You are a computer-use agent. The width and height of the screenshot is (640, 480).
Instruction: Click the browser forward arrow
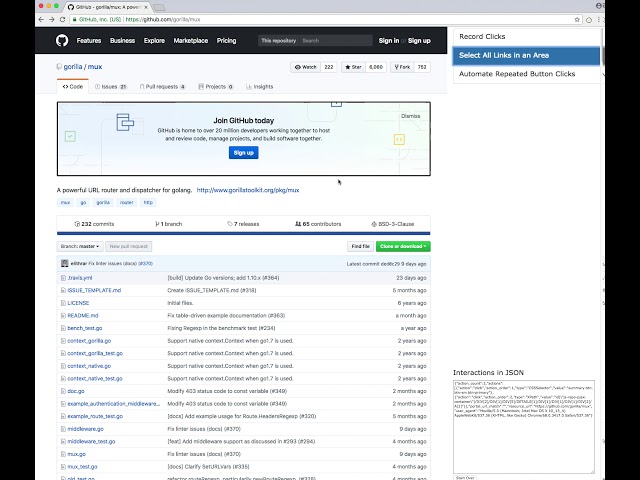(x=51, y=19)
